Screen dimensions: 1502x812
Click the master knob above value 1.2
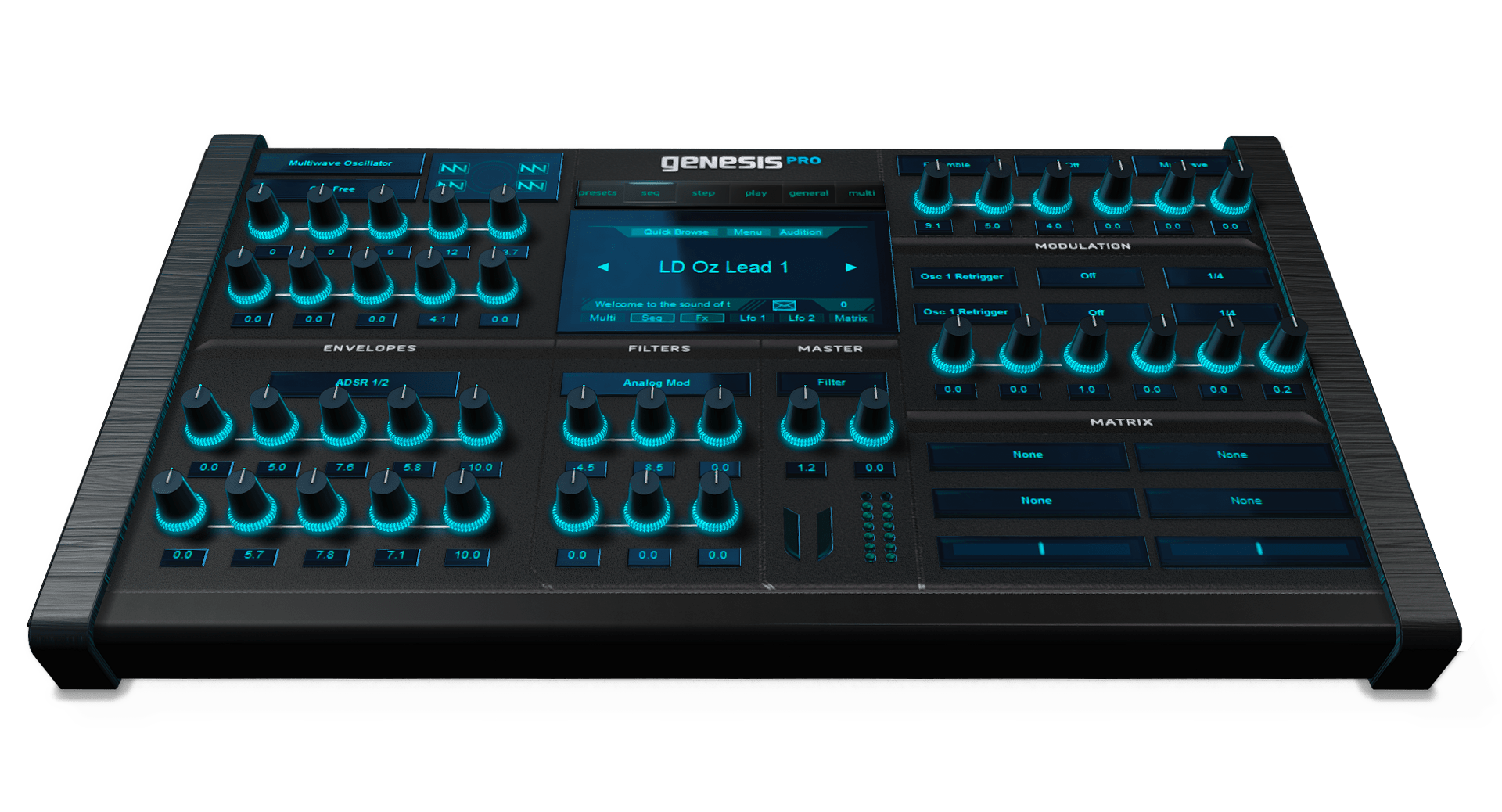coord(803,419)
